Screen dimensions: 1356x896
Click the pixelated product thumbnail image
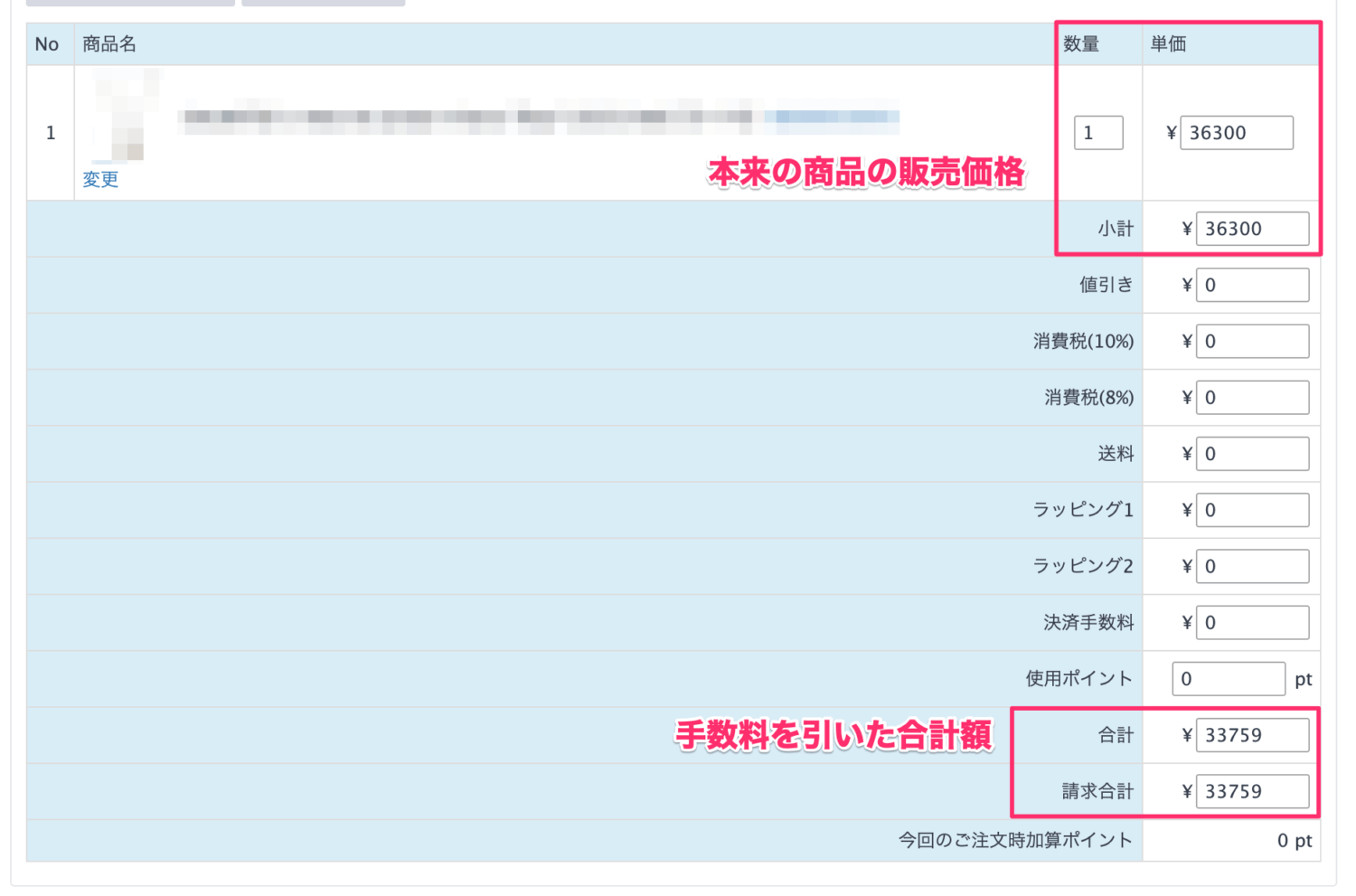click(x=125, y=116)
